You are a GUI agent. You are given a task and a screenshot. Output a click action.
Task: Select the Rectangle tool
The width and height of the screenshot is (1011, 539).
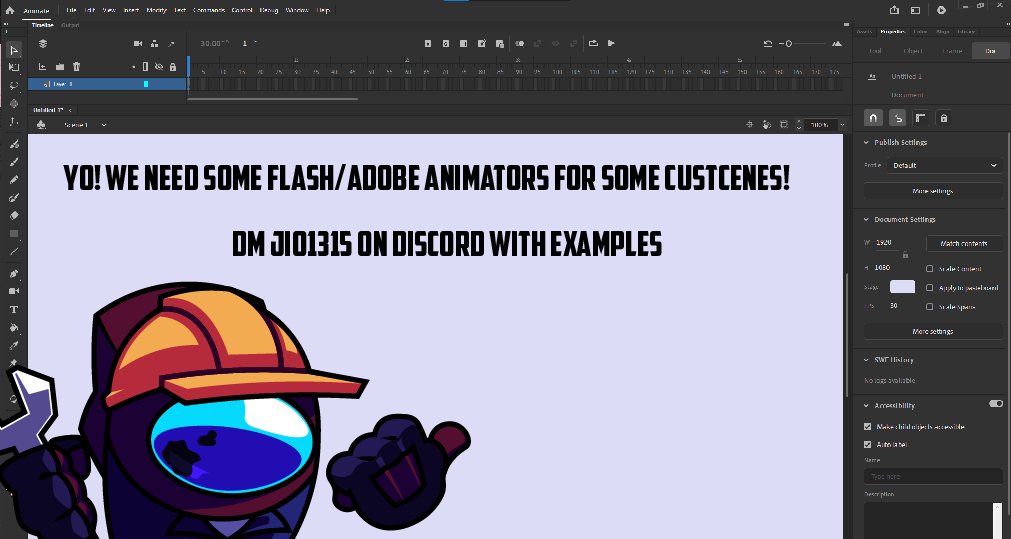(14, 233)
